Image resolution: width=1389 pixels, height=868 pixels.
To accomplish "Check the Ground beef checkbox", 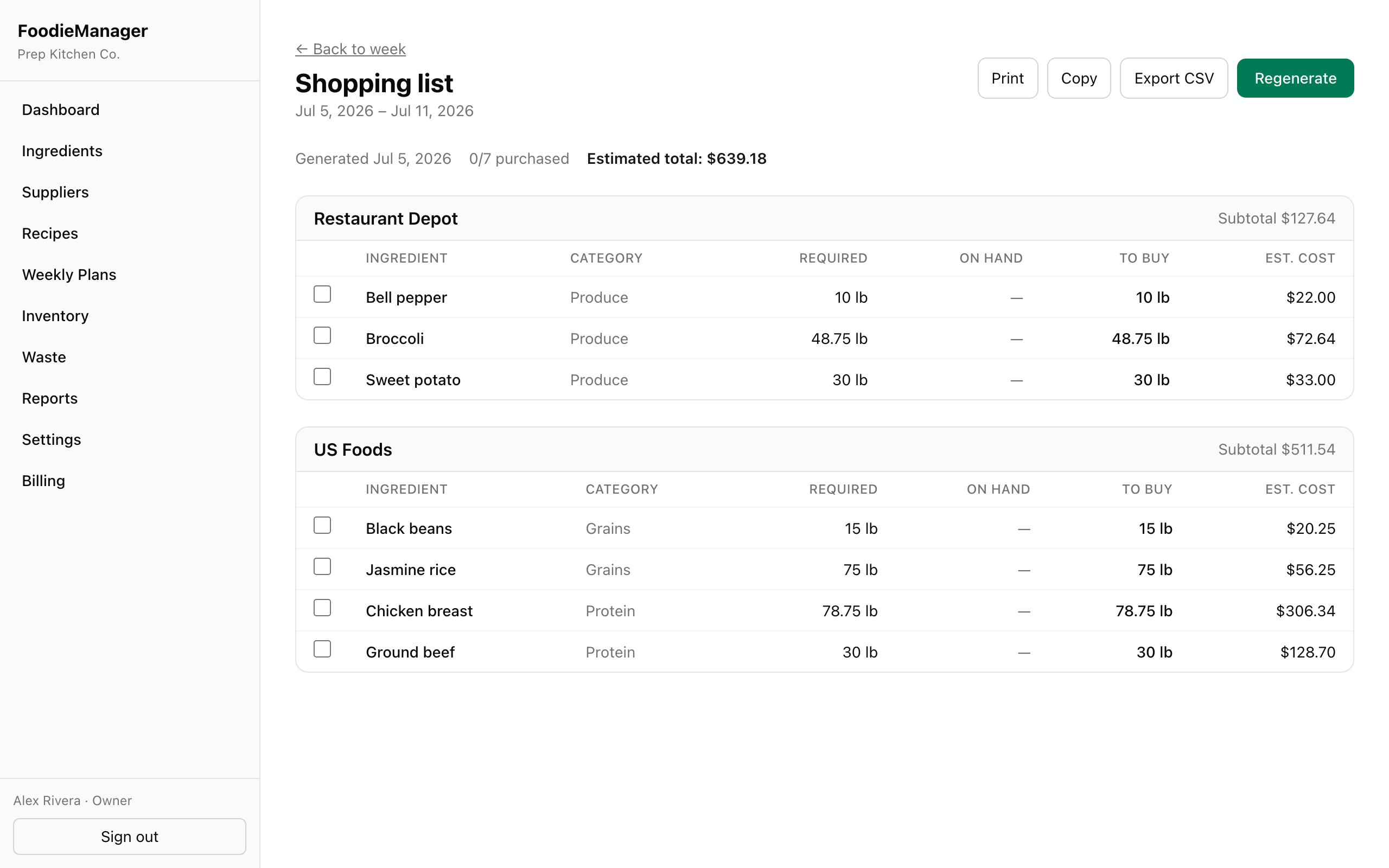I will click(x=322, y=649).
